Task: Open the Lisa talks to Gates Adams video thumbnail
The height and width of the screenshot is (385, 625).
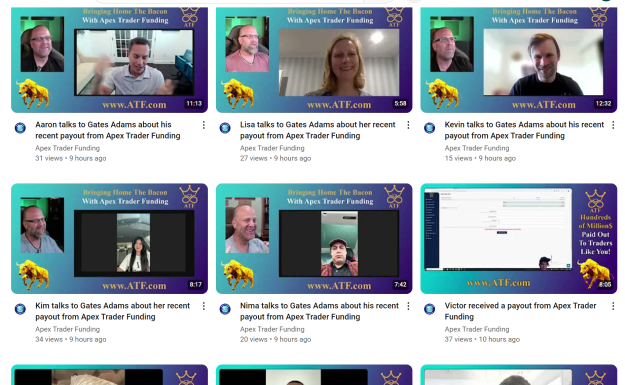Action: tap(314, 60)
